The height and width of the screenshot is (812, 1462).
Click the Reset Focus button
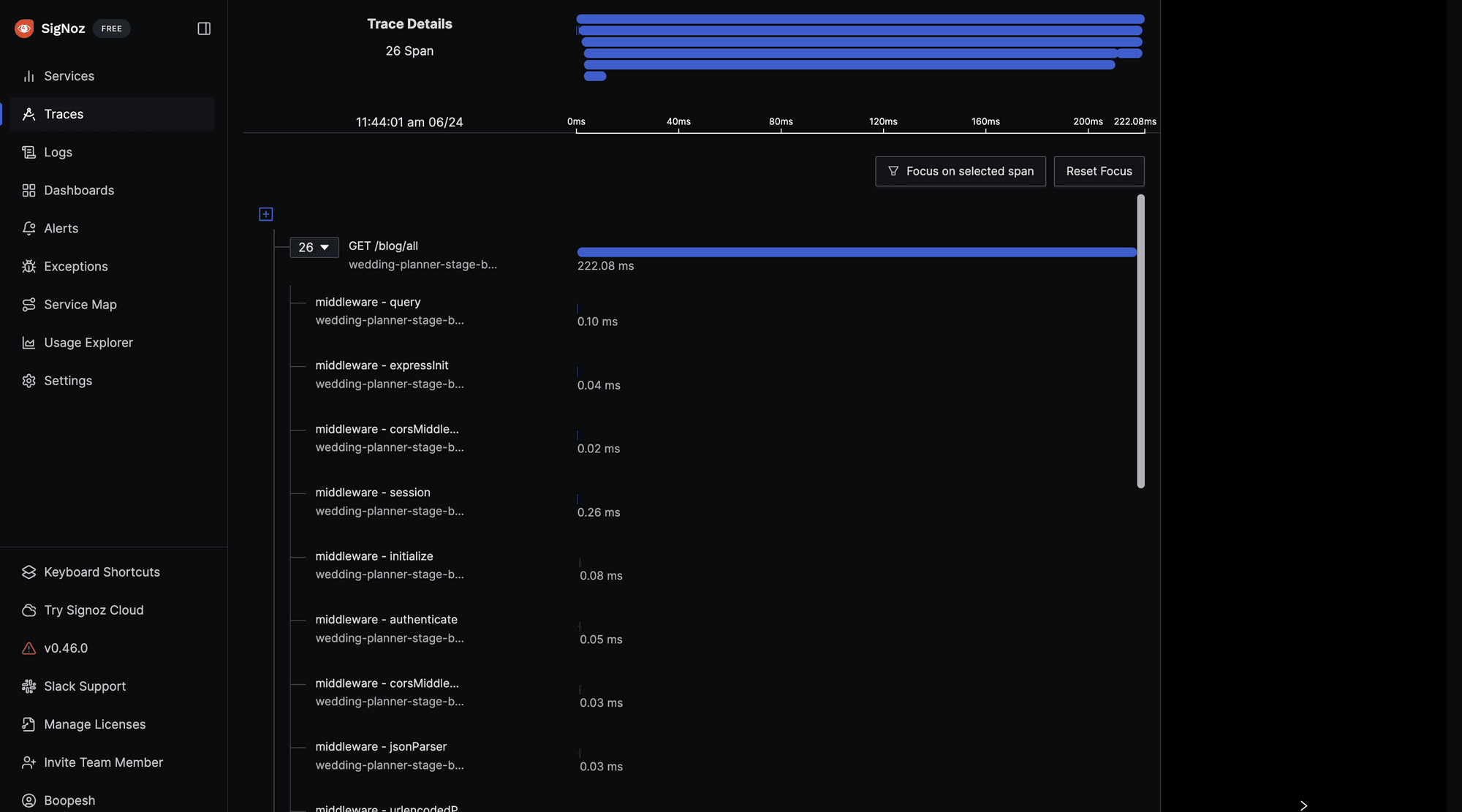click(x=1099, y=171)
